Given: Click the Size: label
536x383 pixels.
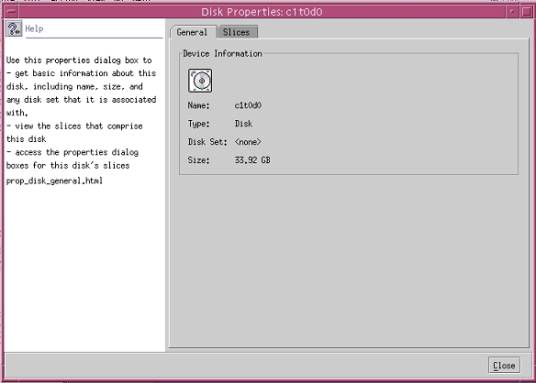Looking at the screenshot, I should coord(199,160).
